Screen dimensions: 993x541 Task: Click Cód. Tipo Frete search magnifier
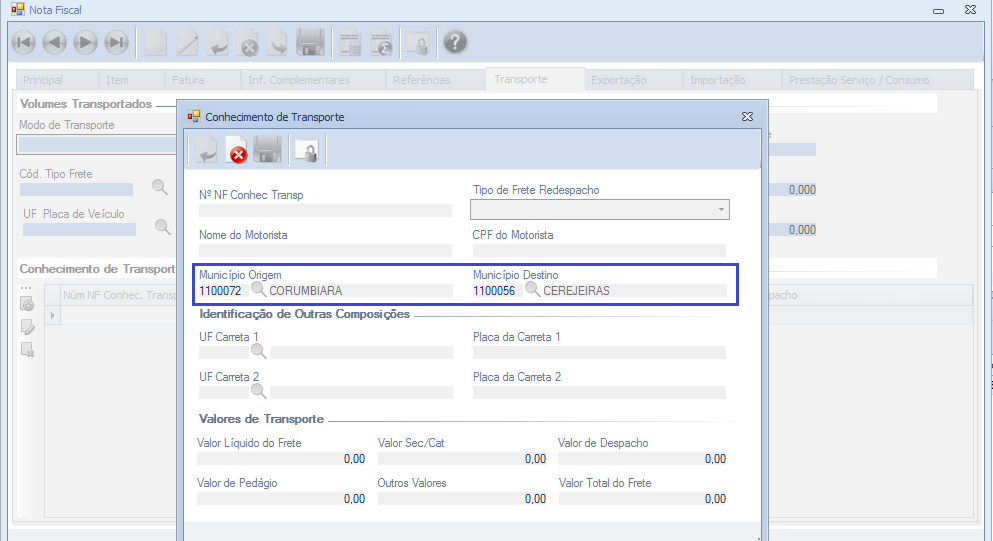click(160, 187)
